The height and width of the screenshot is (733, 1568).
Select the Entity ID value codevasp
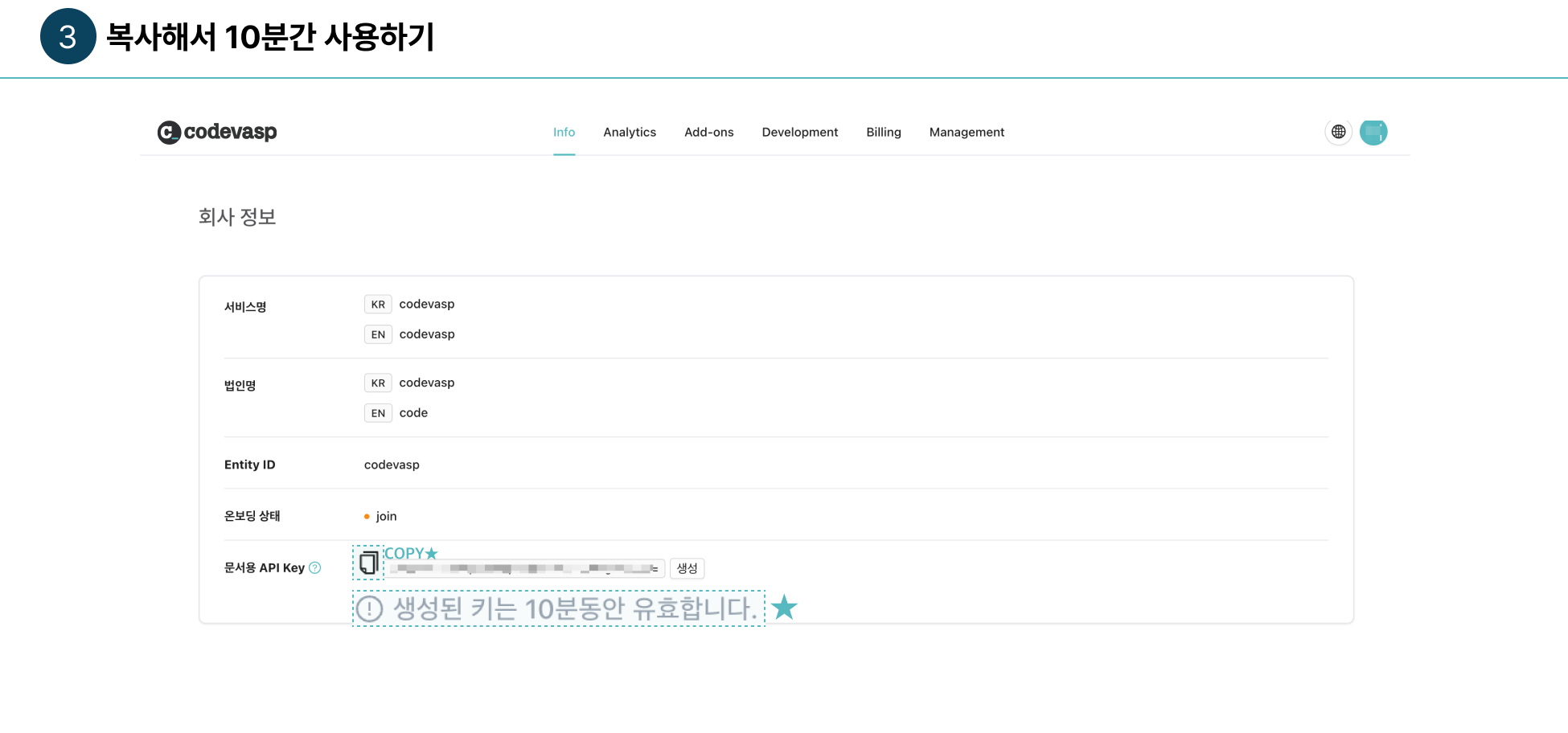pos(392,465)
